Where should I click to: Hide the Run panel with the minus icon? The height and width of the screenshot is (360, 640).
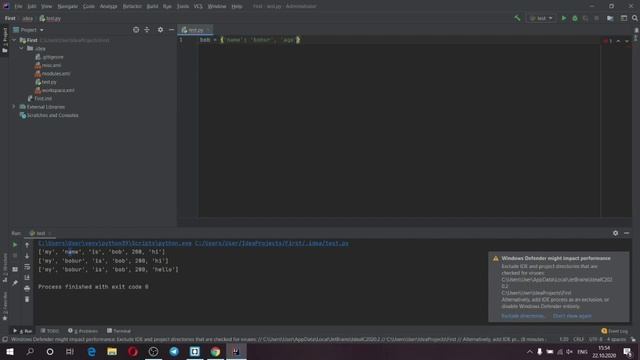pyautogui.click(x=627, y=233)
